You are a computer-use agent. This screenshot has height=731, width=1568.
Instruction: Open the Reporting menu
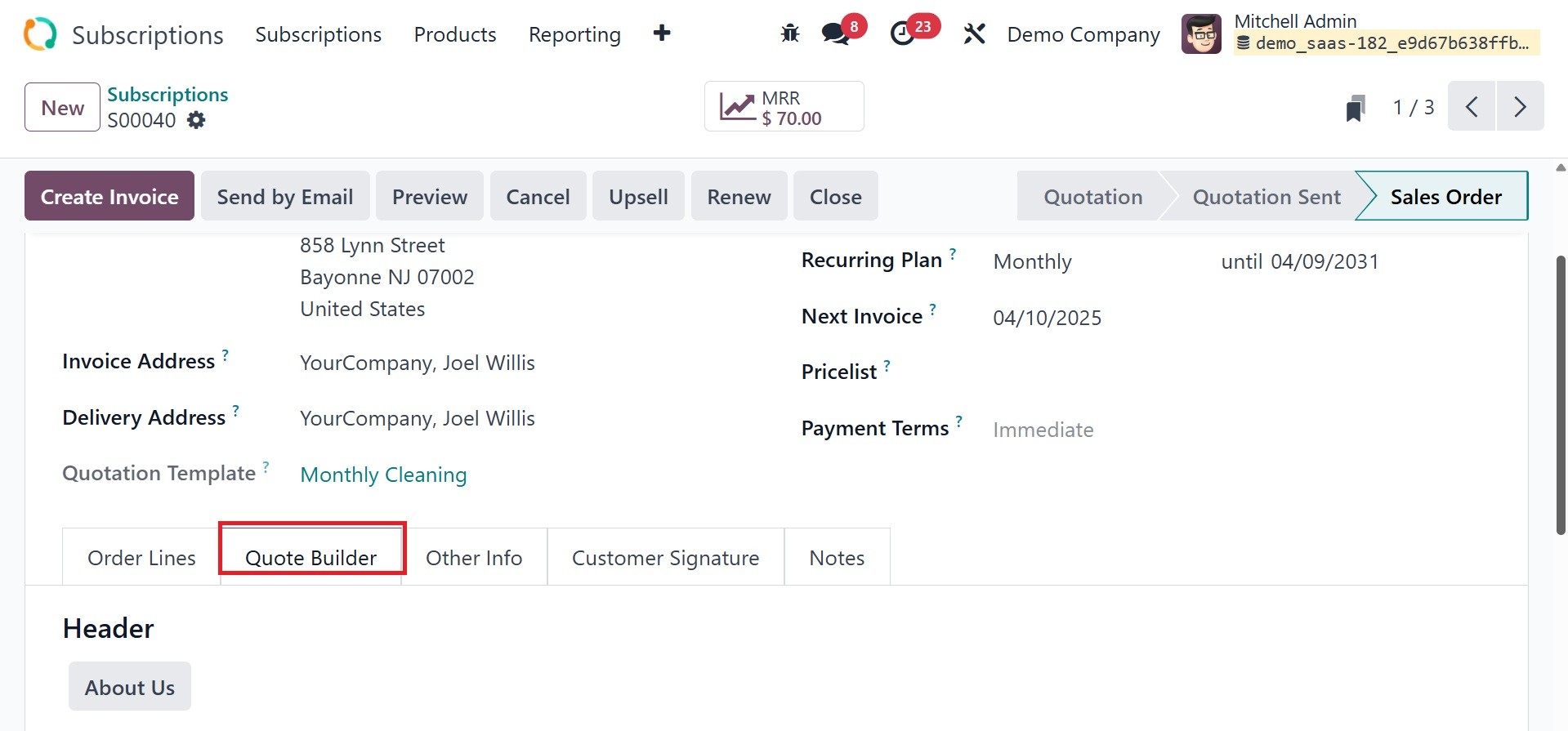[x=574, y=34]
